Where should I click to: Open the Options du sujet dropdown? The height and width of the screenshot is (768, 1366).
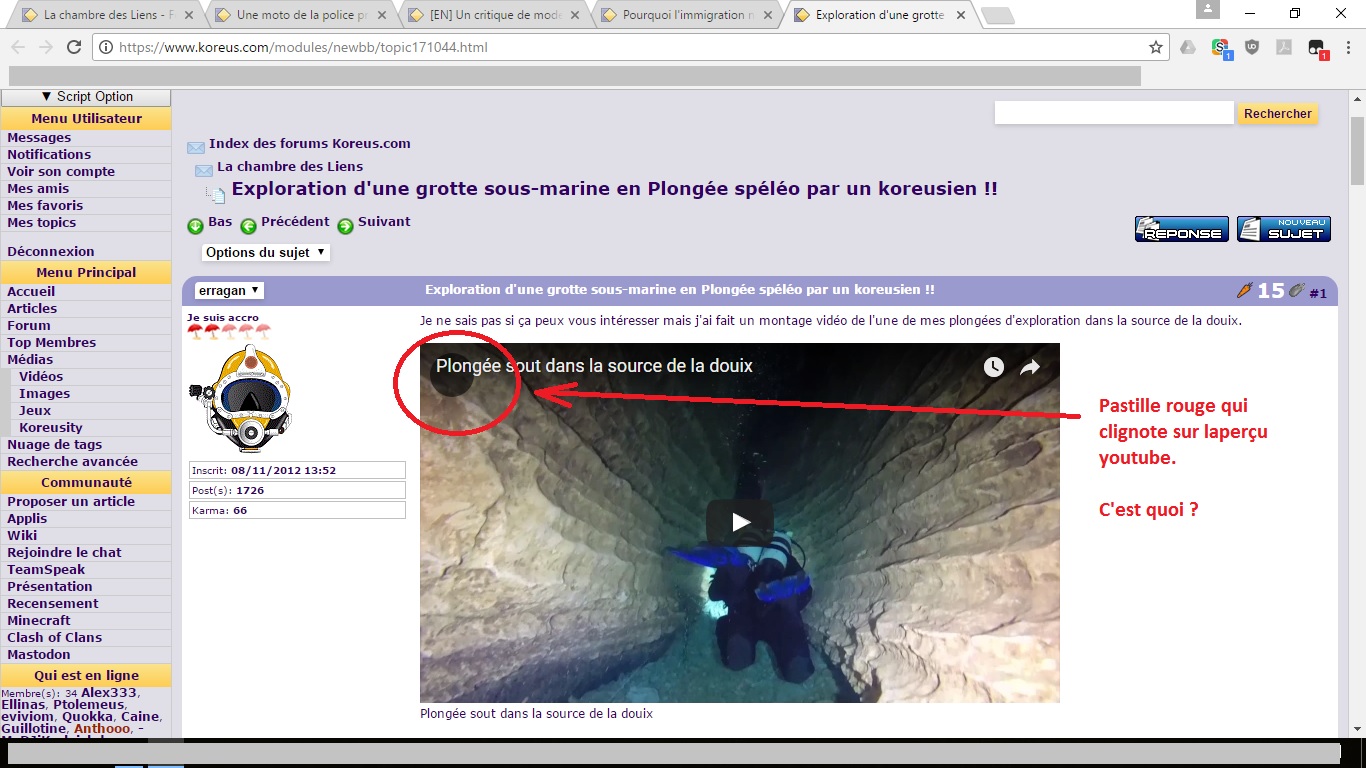265,253
